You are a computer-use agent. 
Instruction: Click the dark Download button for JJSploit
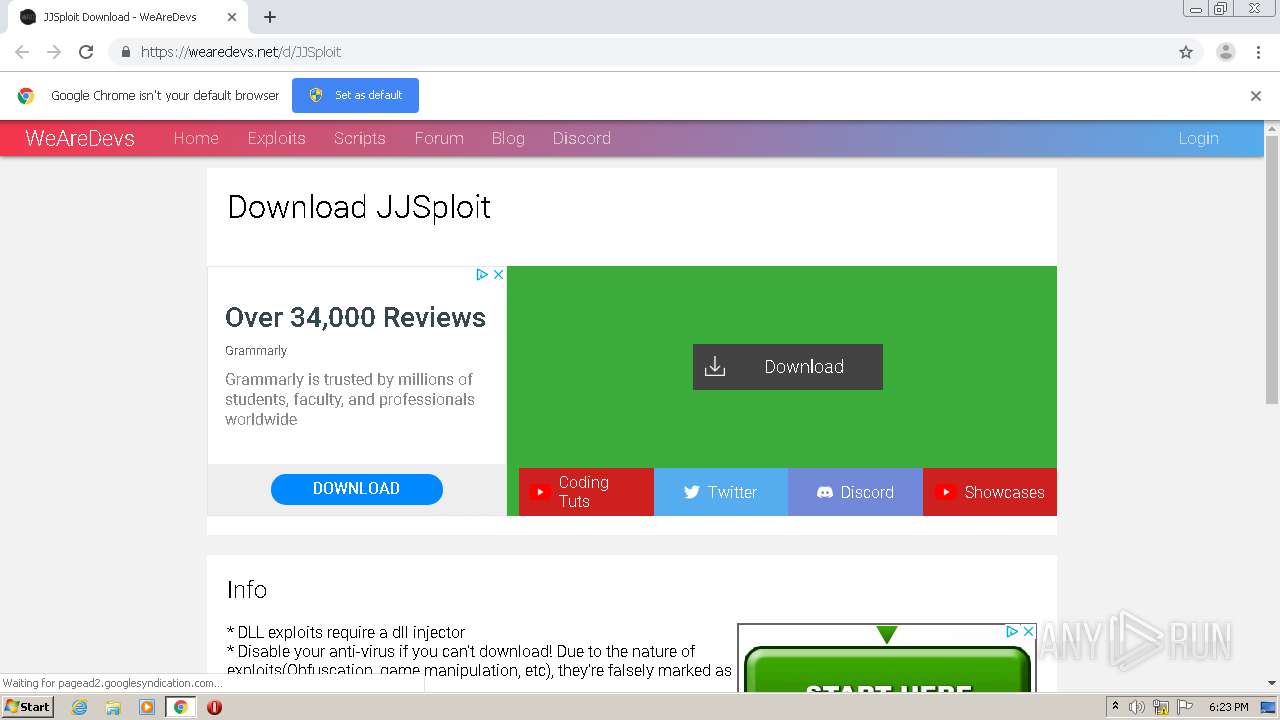(788, 367)
